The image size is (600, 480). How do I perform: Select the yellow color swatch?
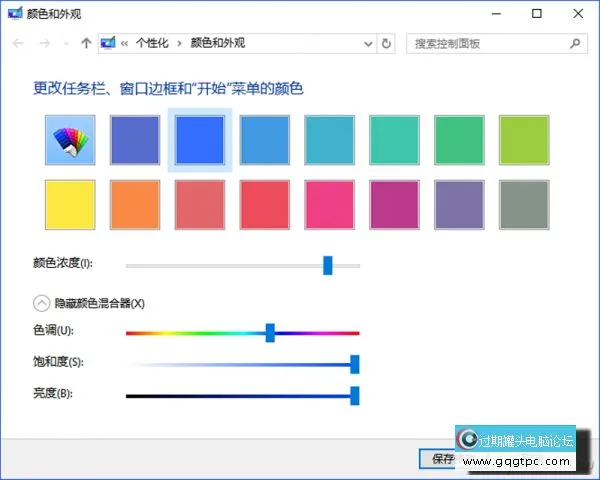click(x=70, y=205)
